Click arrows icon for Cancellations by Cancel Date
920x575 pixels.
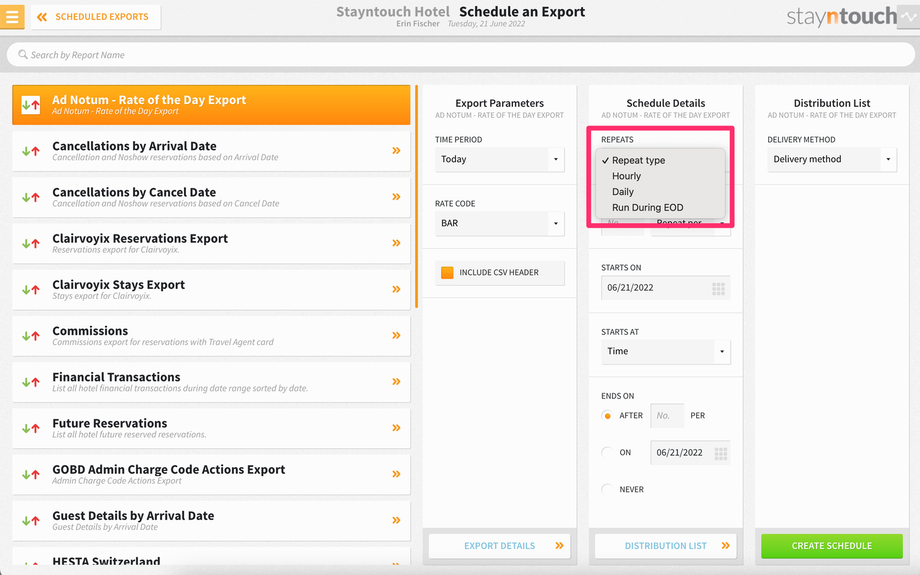(x=31, y=198)
